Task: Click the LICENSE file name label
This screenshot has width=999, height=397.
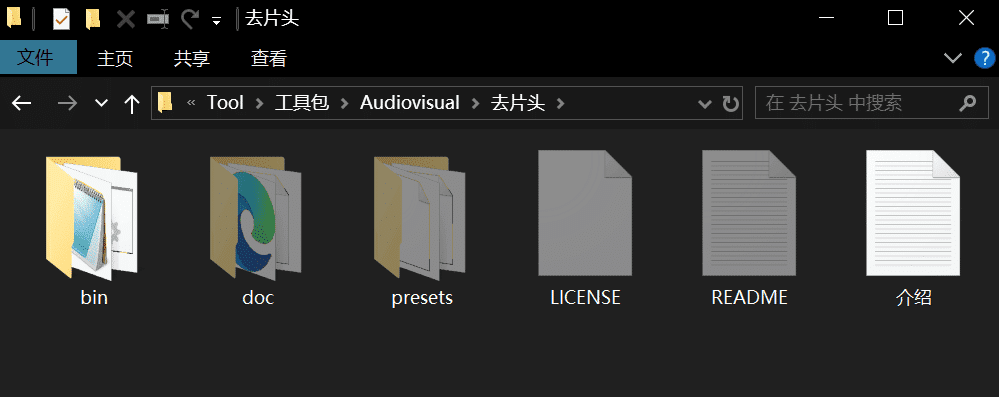Action: click(586, 298)
